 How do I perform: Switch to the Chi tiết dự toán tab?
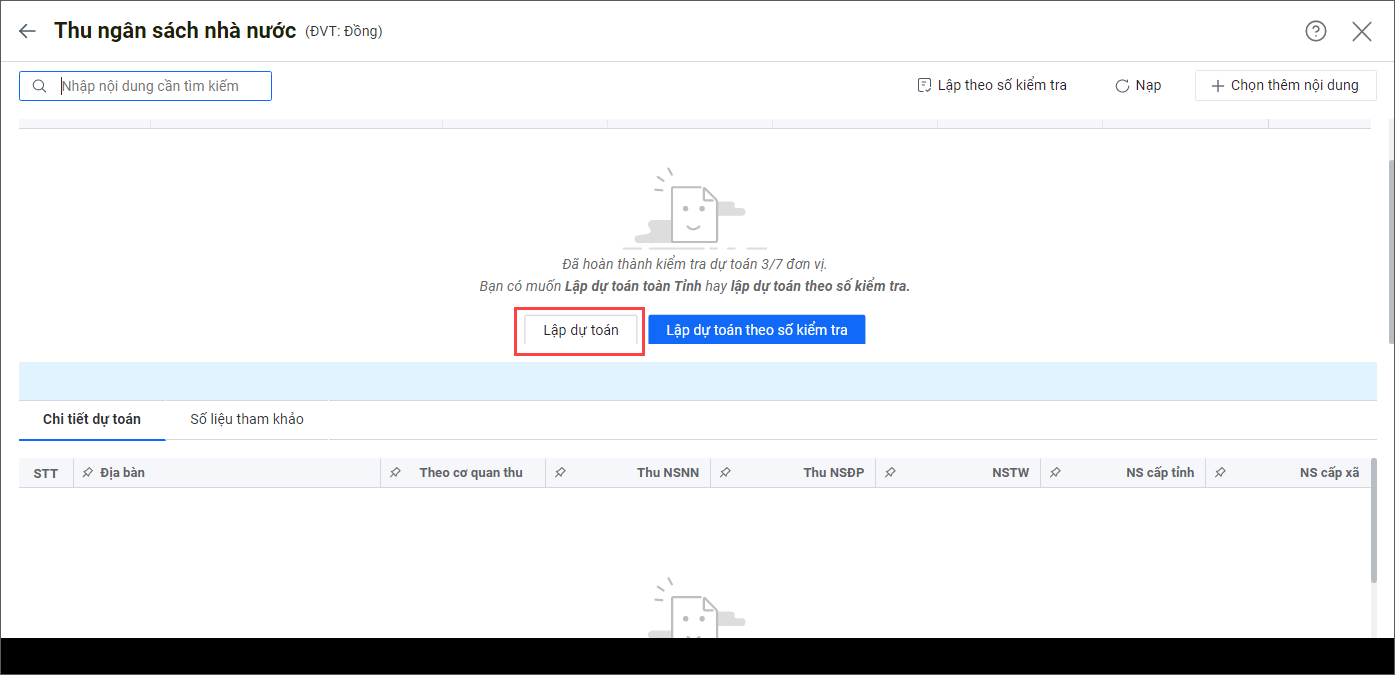click(x=92, y=419)
